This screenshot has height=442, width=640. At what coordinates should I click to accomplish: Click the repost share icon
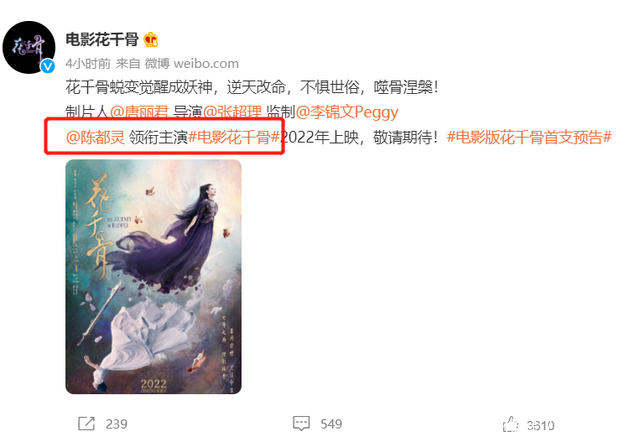coord(86,424)
